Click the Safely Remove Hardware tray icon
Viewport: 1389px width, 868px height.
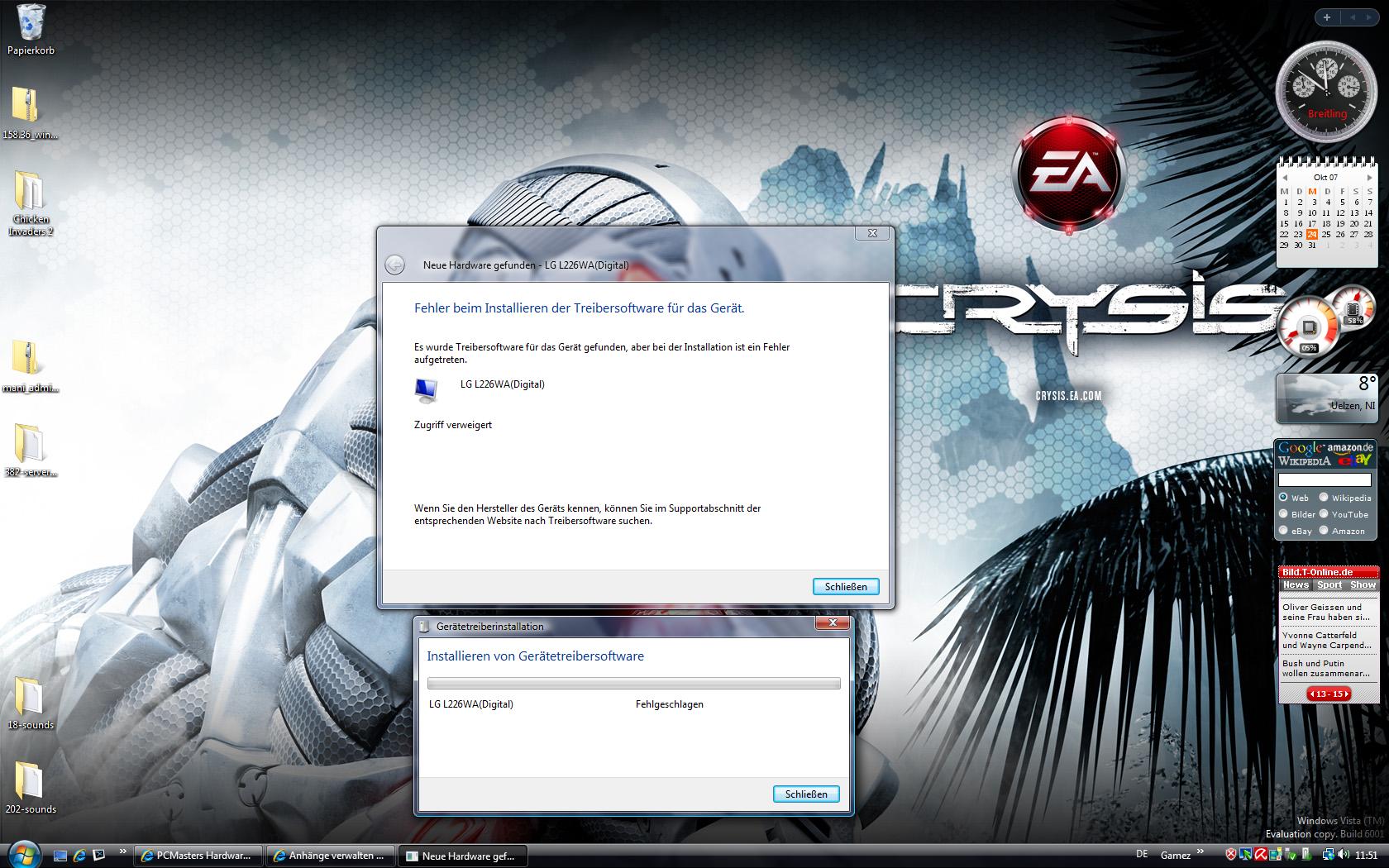coord(1291,855)
